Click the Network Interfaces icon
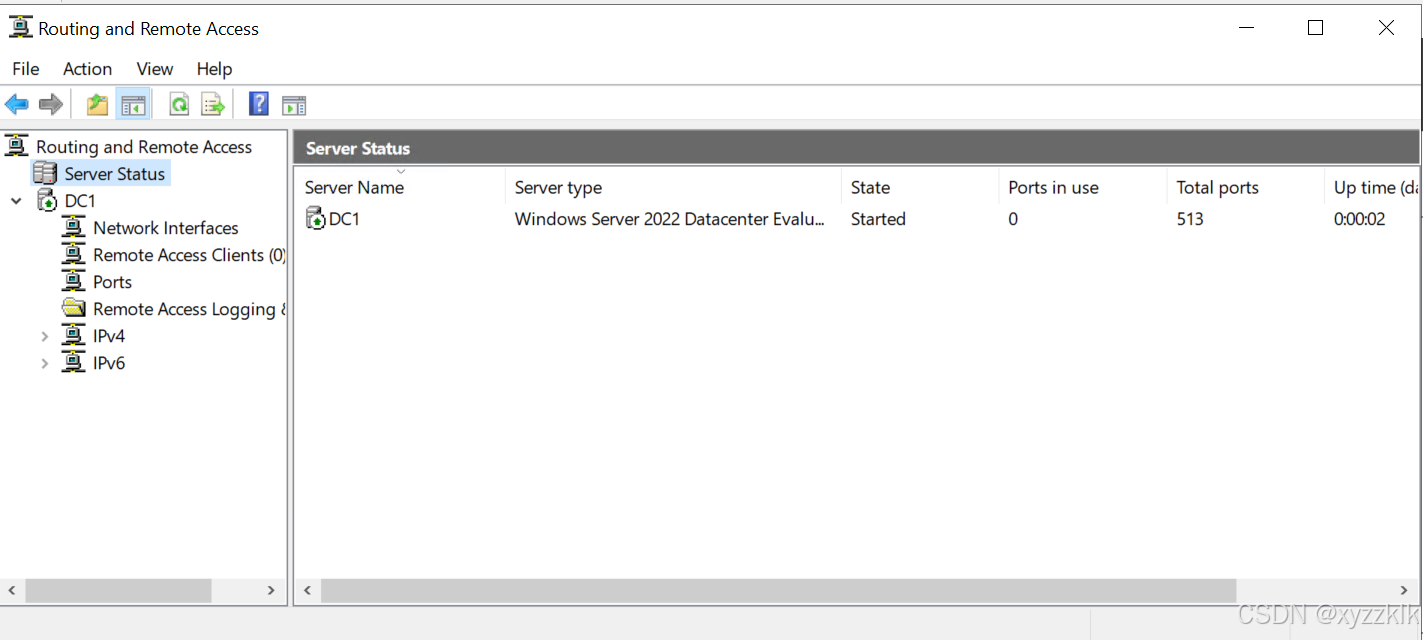The width and height of the screenshot is (1423, 640). pos(73,227)
